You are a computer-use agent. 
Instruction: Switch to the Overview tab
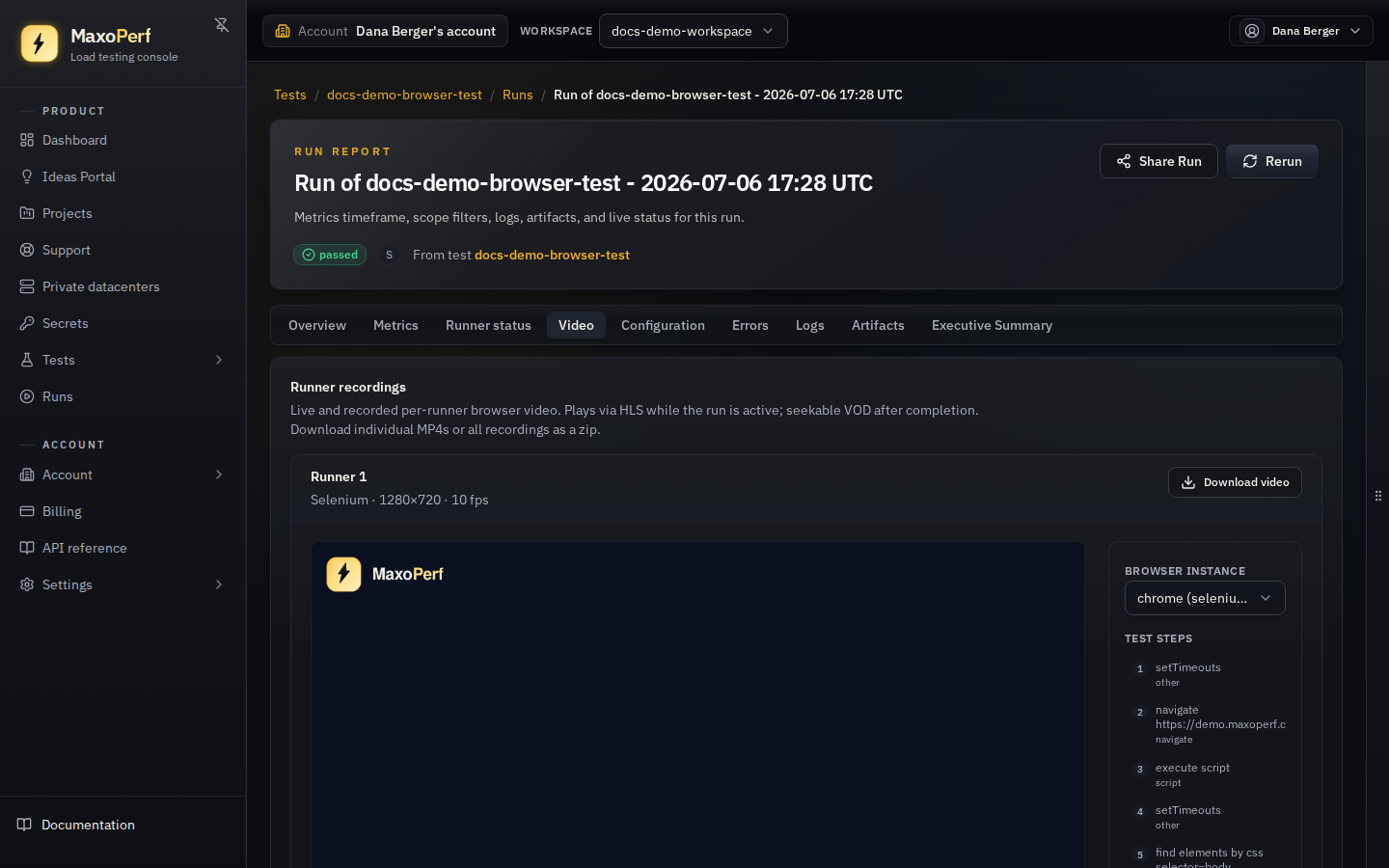pyautogui.click(x=317, y=325)
